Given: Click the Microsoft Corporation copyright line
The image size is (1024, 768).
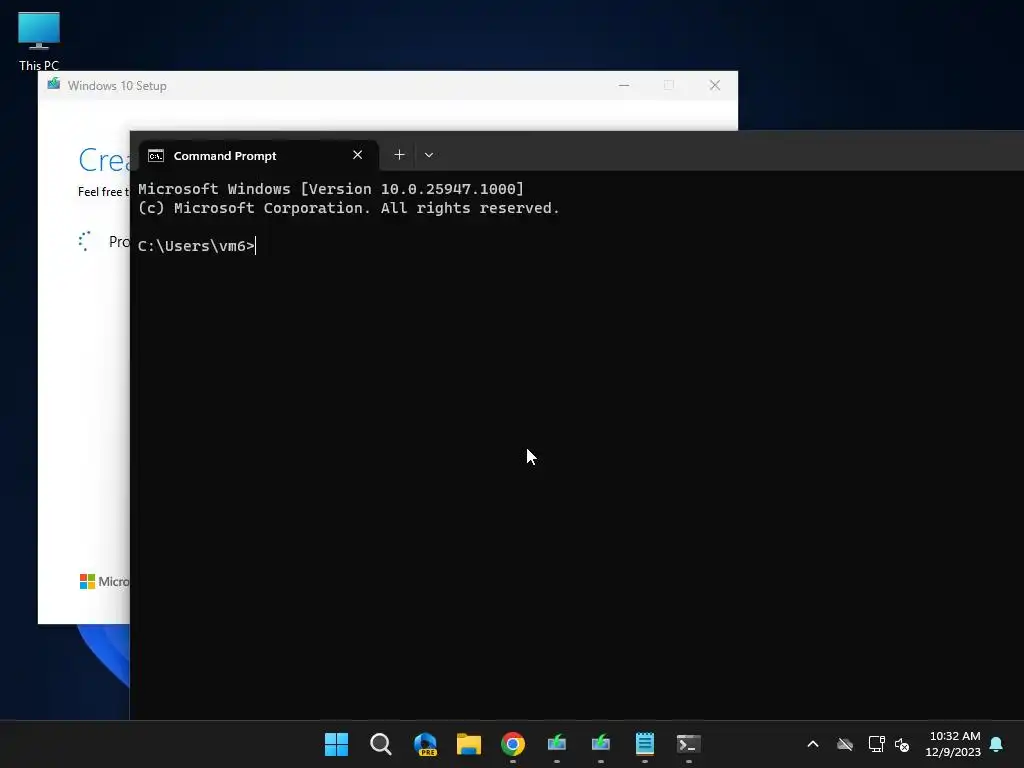Looking at the screenshot, I should click(x=349, y=208).
